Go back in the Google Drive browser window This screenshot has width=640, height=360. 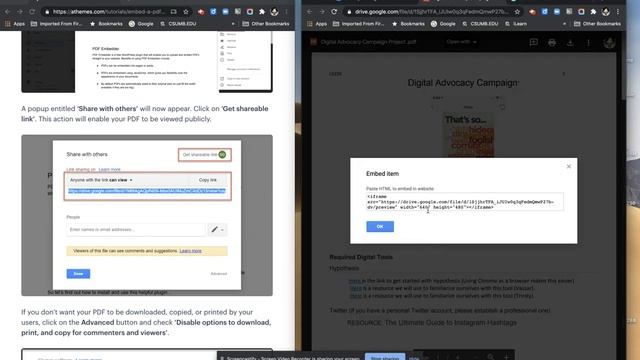(309, 12)
